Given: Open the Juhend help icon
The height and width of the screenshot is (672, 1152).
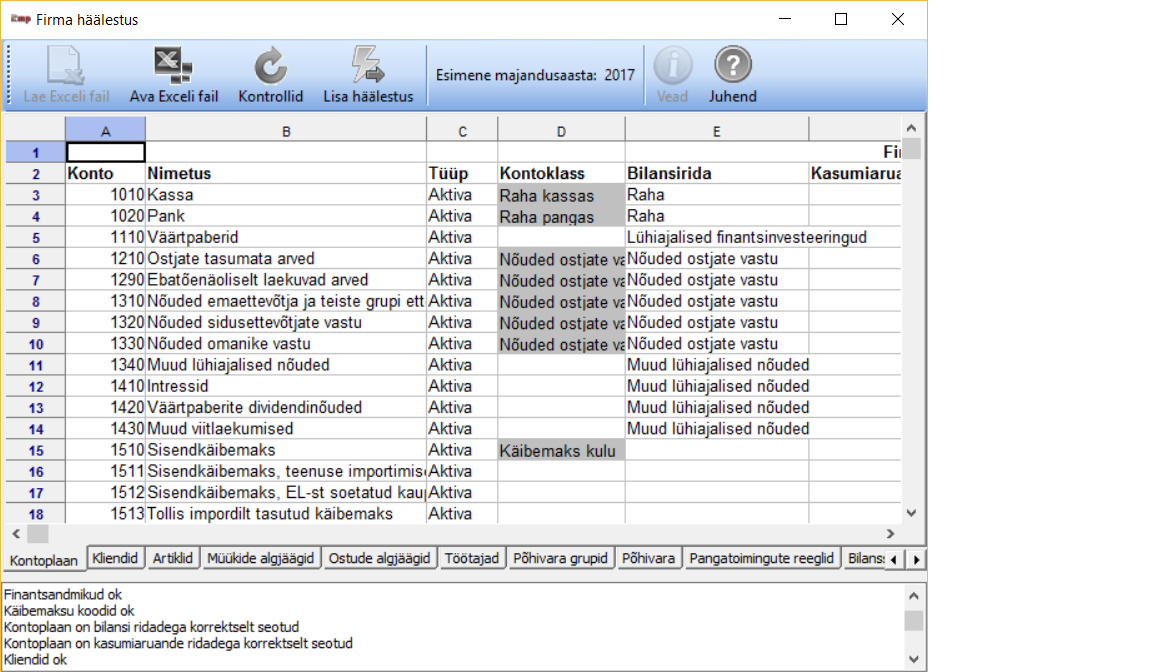Looking at the screenshot, I should point(732,67).
